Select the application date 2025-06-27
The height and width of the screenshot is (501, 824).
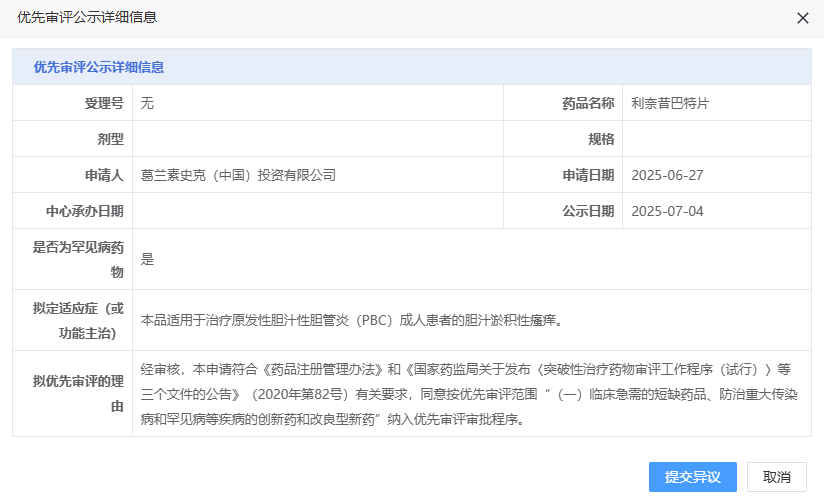point(667,175)
